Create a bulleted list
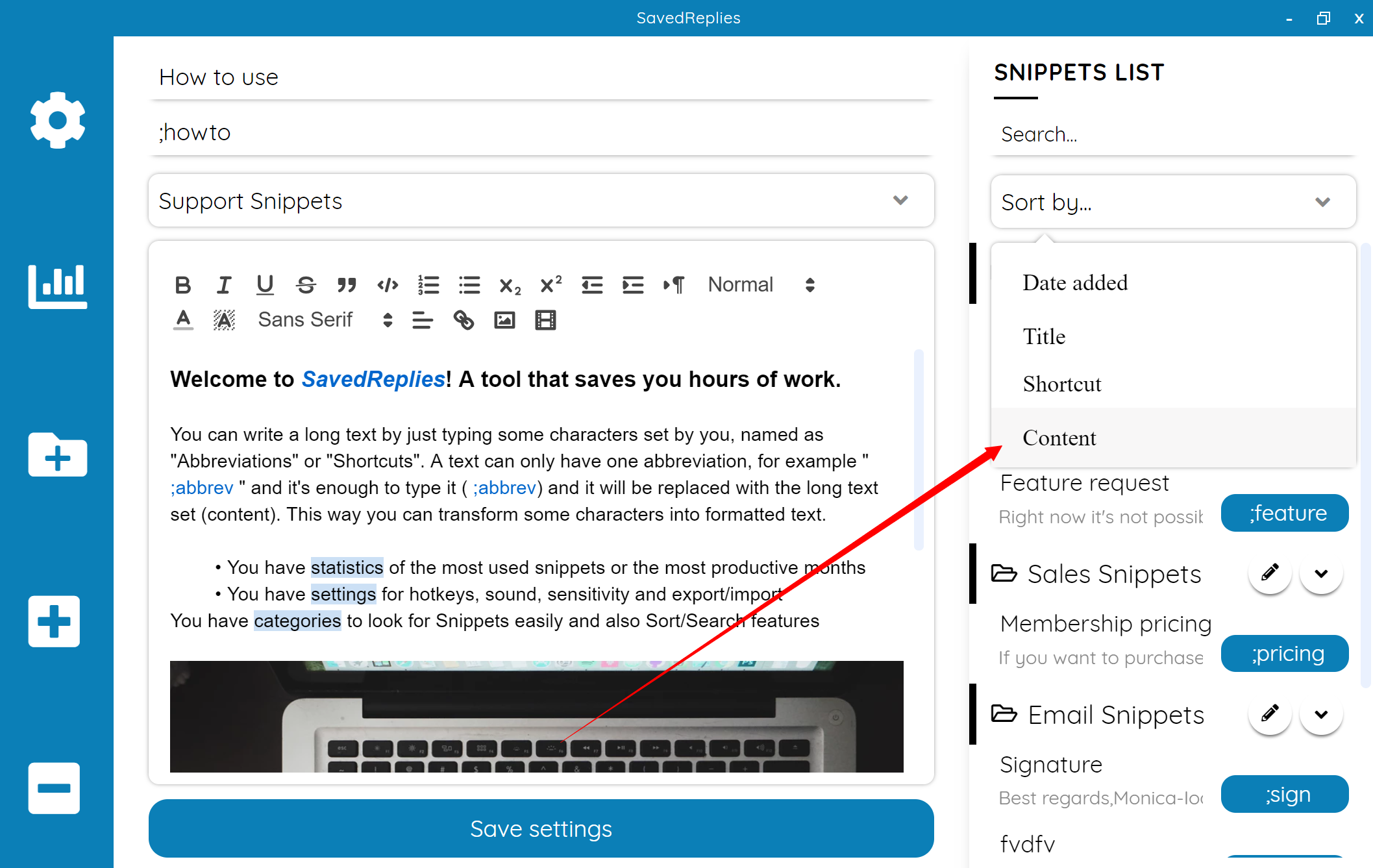 tap(469, 285)
